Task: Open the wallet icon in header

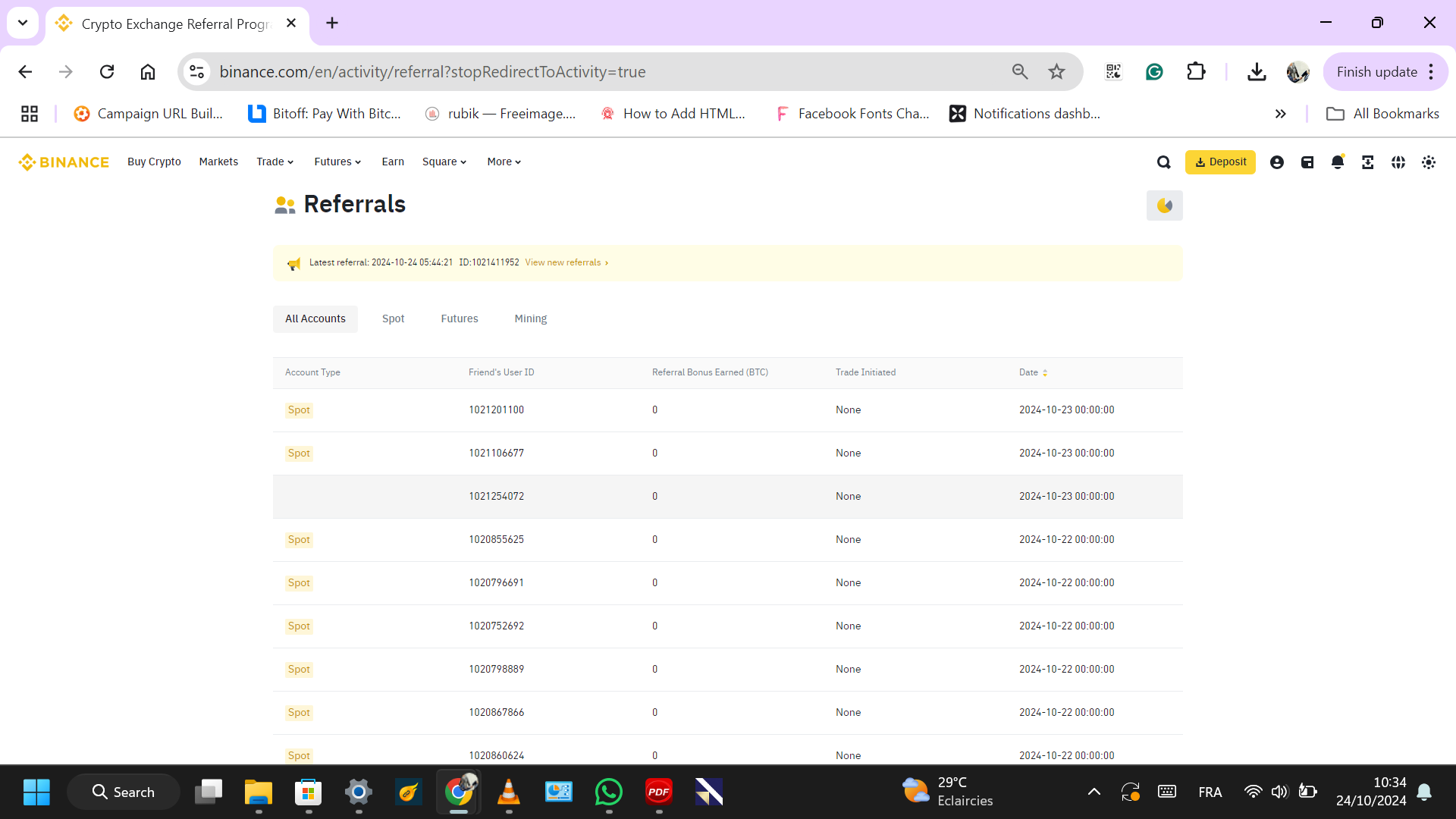Action: tap(1307, 162)
